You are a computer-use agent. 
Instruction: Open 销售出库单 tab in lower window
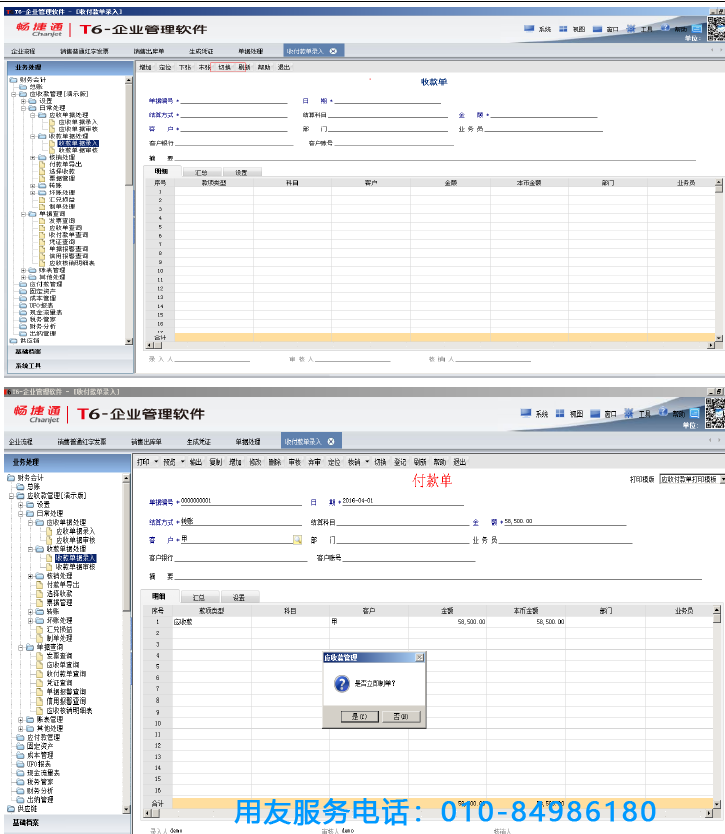tap(146, 441)
